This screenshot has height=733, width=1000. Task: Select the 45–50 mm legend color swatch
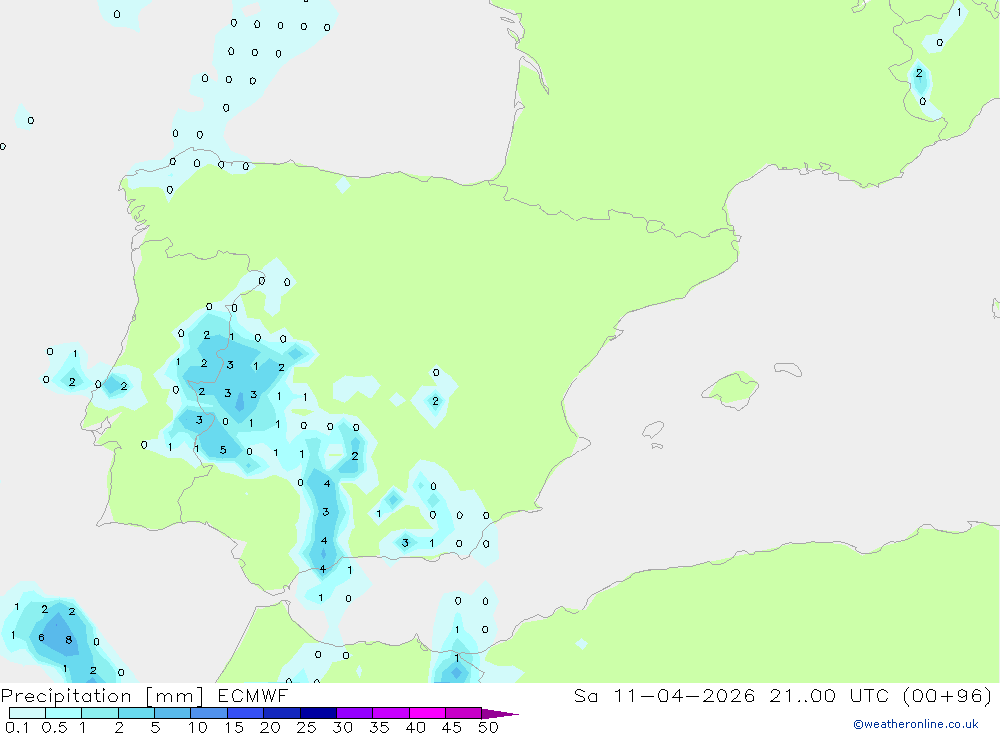[x=464, y=713]
